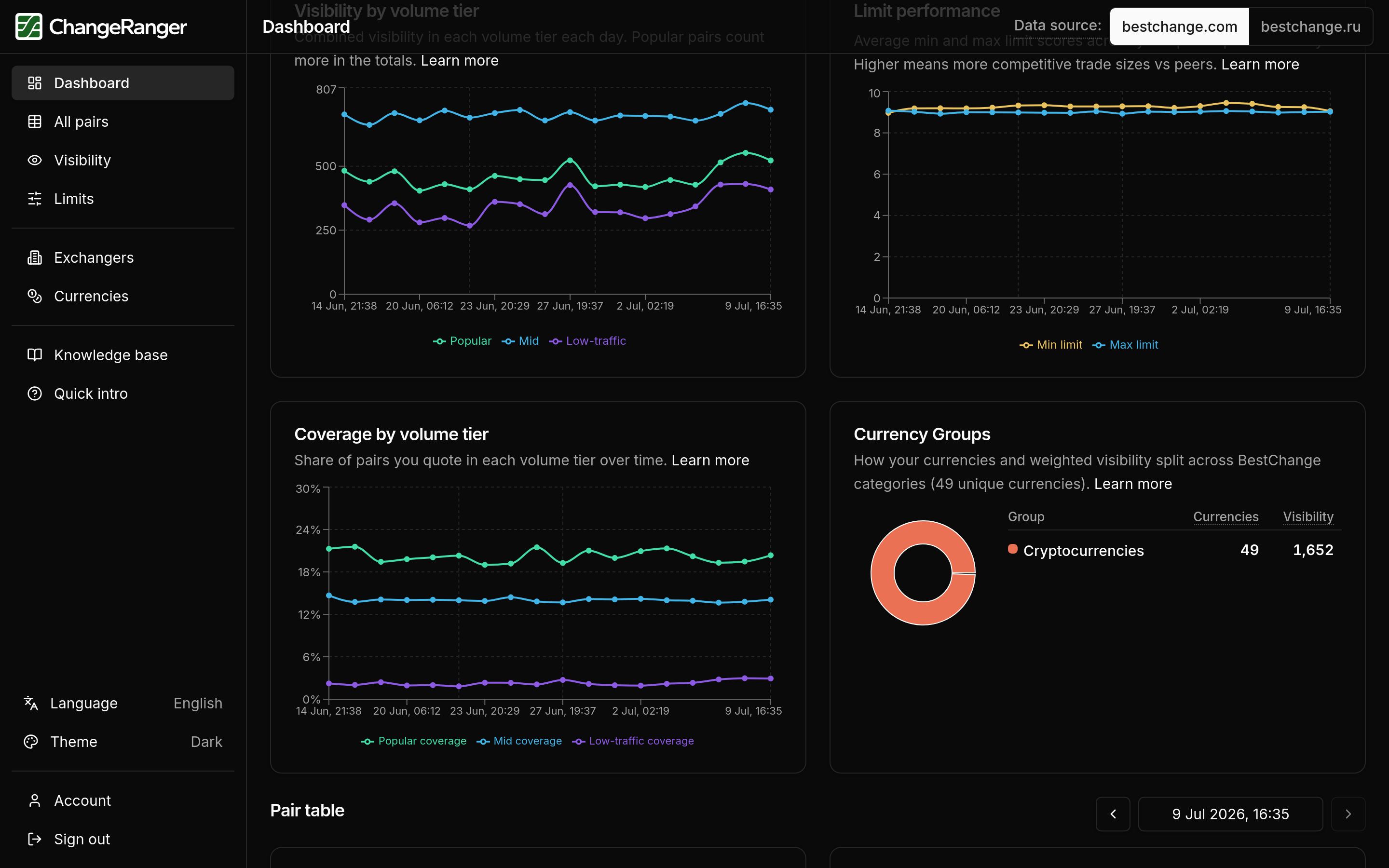1389x868 pixels.
Task: Click the Pair table heading
Action: pos(307,810)
